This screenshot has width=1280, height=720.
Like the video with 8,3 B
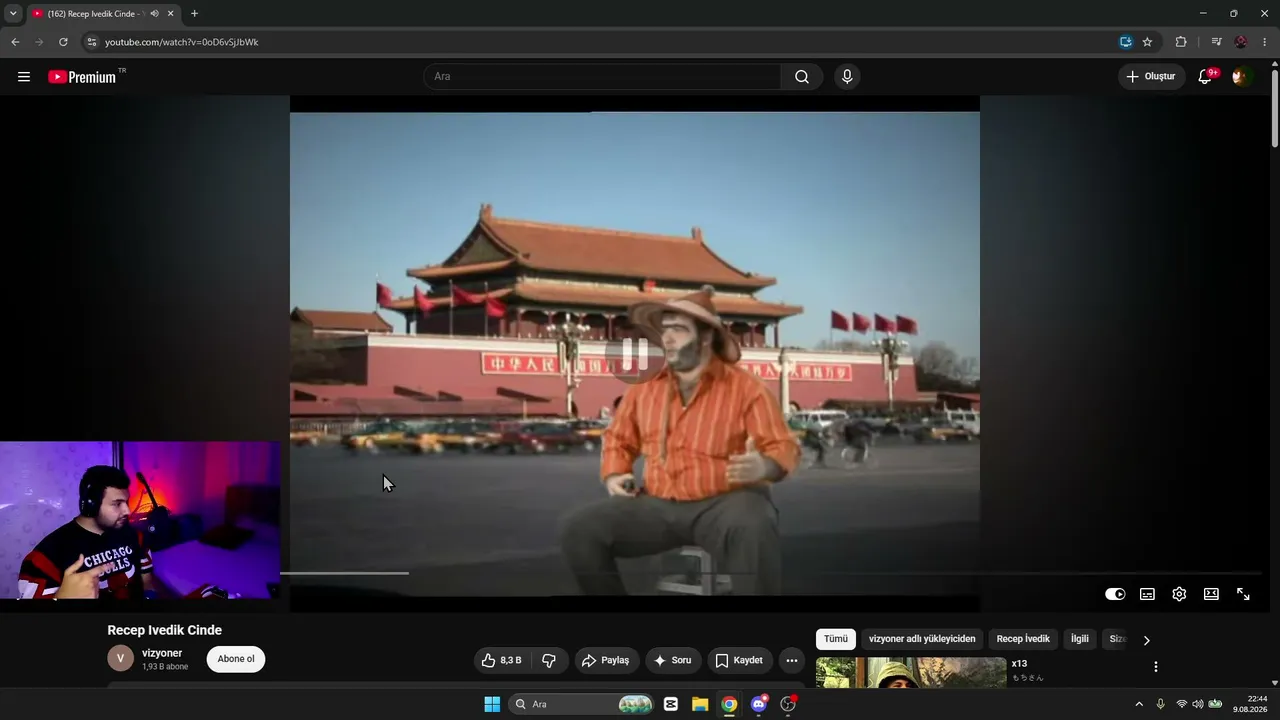502,660
